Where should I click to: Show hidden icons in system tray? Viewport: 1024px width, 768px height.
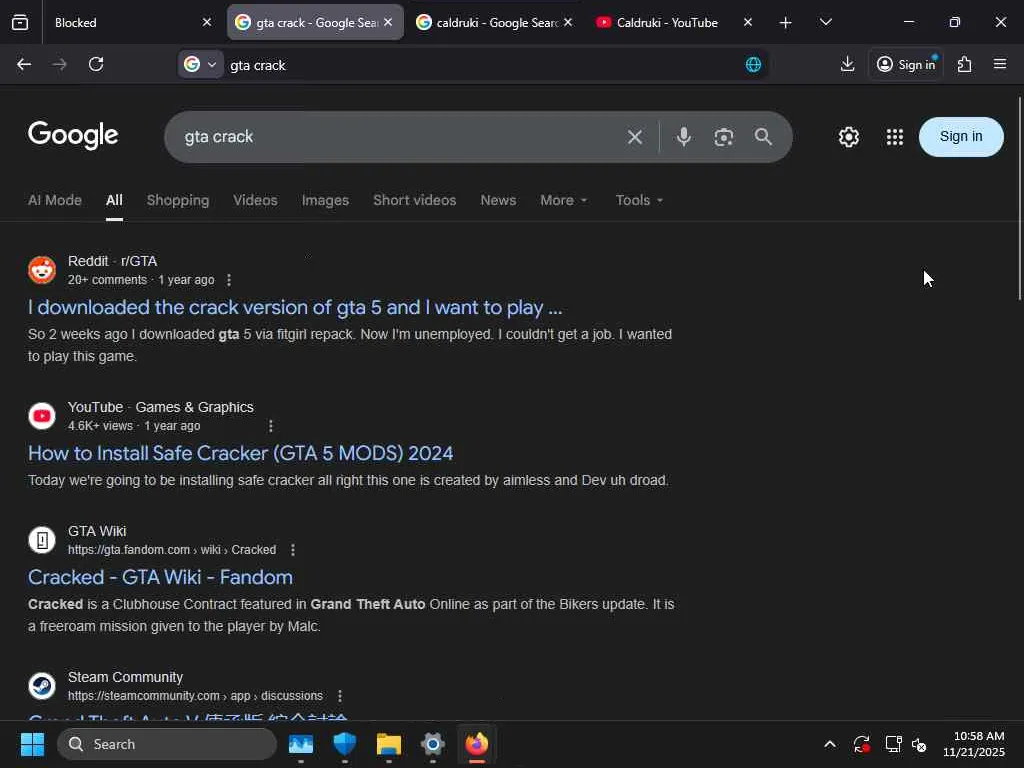point(829,744)
